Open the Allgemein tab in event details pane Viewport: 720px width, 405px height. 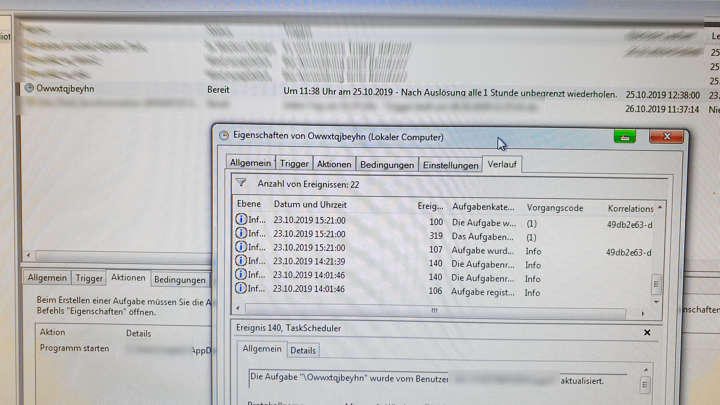pos(262,349)
